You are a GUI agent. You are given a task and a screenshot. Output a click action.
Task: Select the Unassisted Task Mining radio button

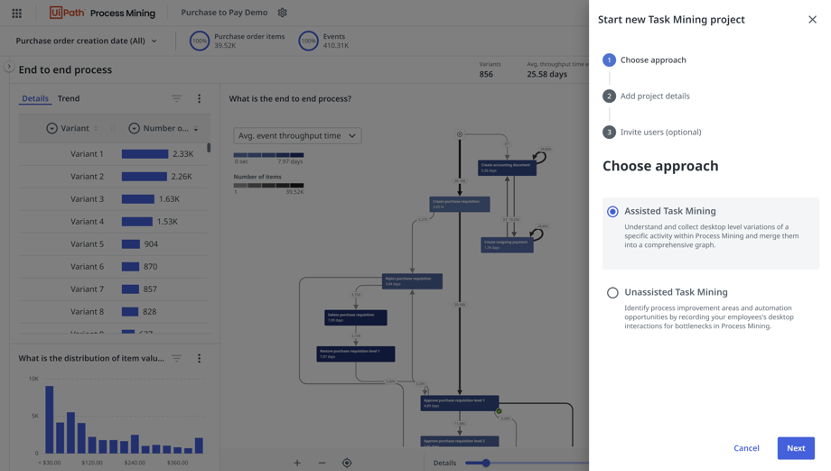click(x=613, y=292)
